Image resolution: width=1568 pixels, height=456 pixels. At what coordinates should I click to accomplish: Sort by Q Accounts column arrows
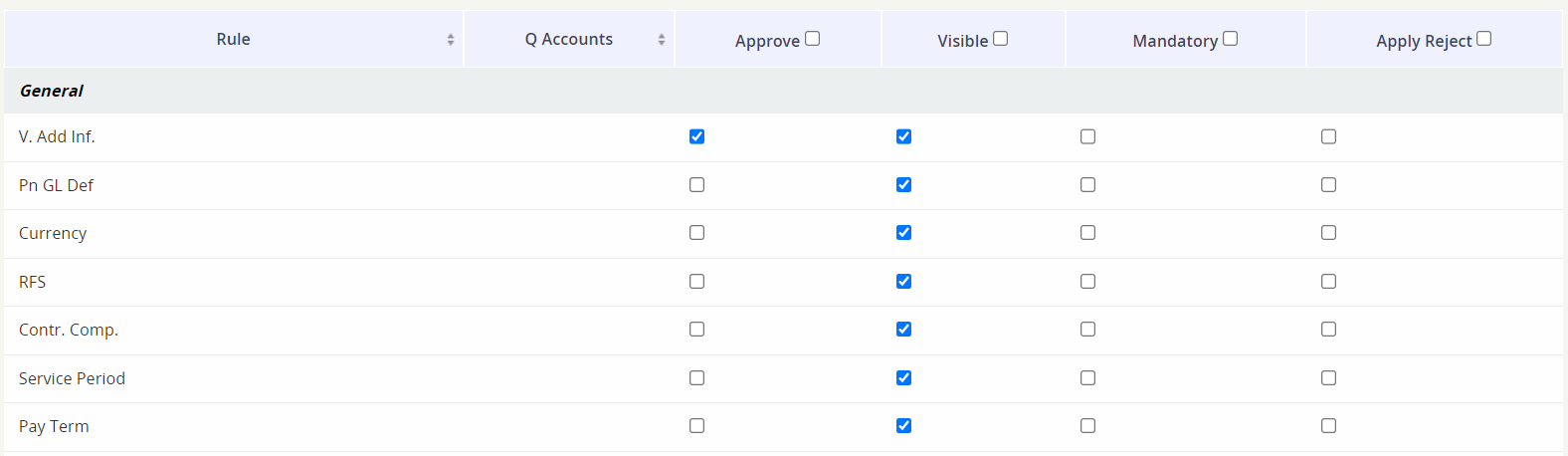(x=662, y=40)
